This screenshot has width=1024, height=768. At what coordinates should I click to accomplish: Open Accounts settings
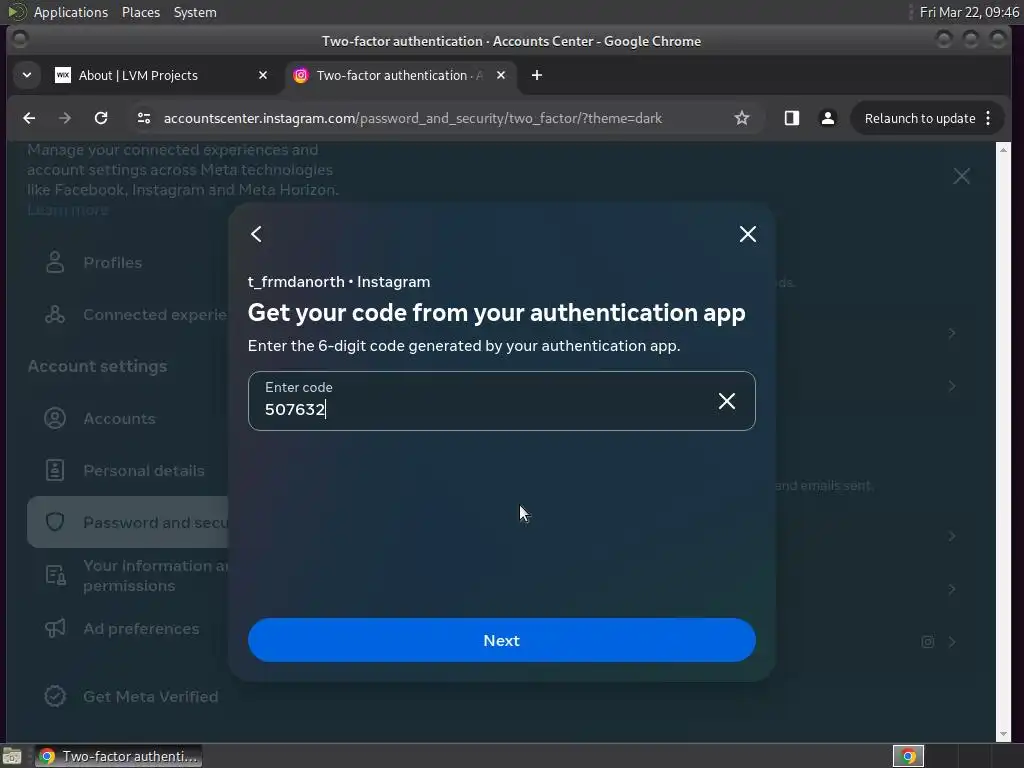tap(120, 419)
